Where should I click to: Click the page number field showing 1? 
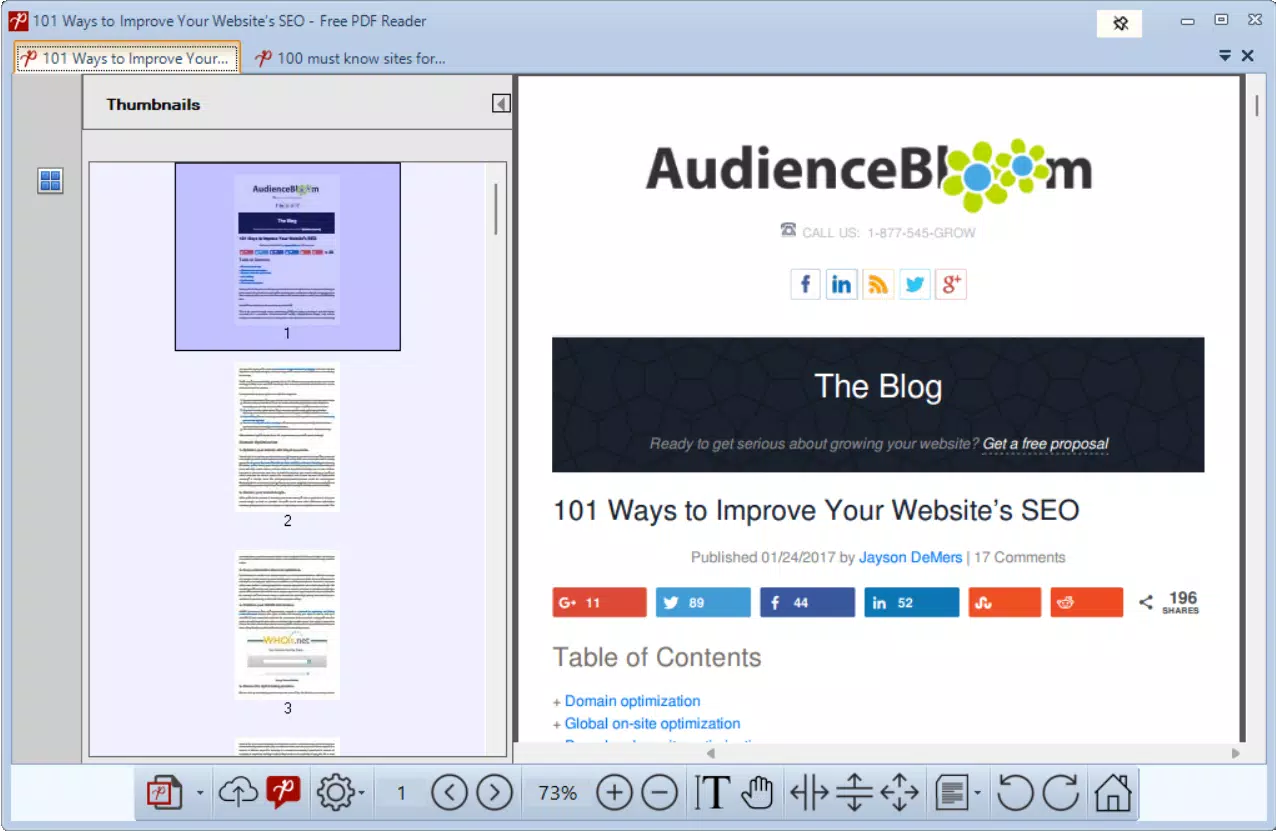pyautogui.click(x=402, y=793)
